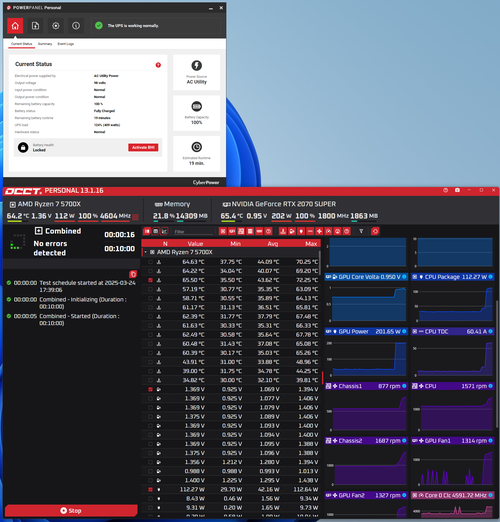Toggle the fan sensor type filter icon
This screenshot has width=500, height=522.
tap(319, 231)
